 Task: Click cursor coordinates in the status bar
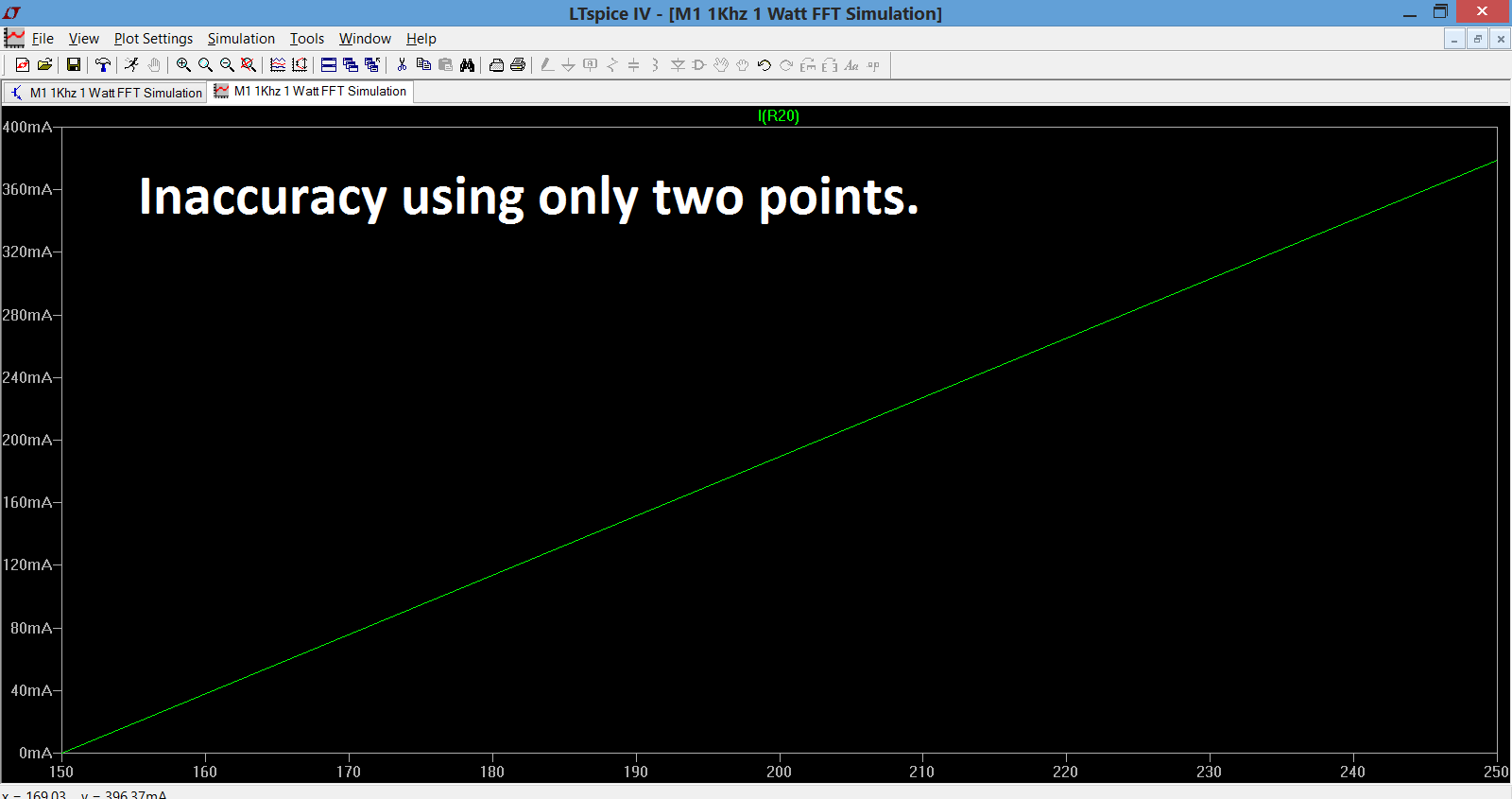click(85, 794)
